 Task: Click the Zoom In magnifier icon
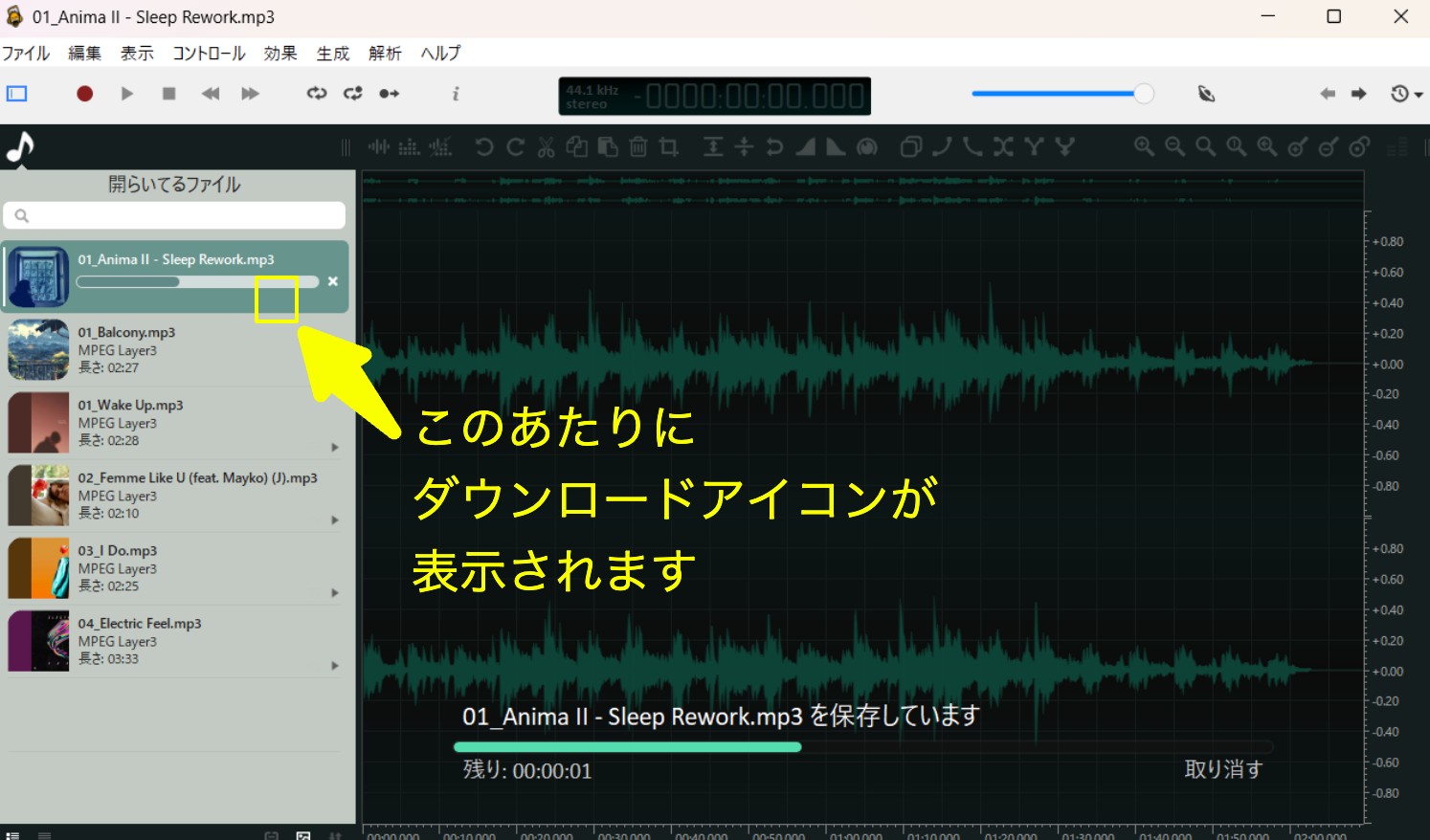[x=1144, y=146]
